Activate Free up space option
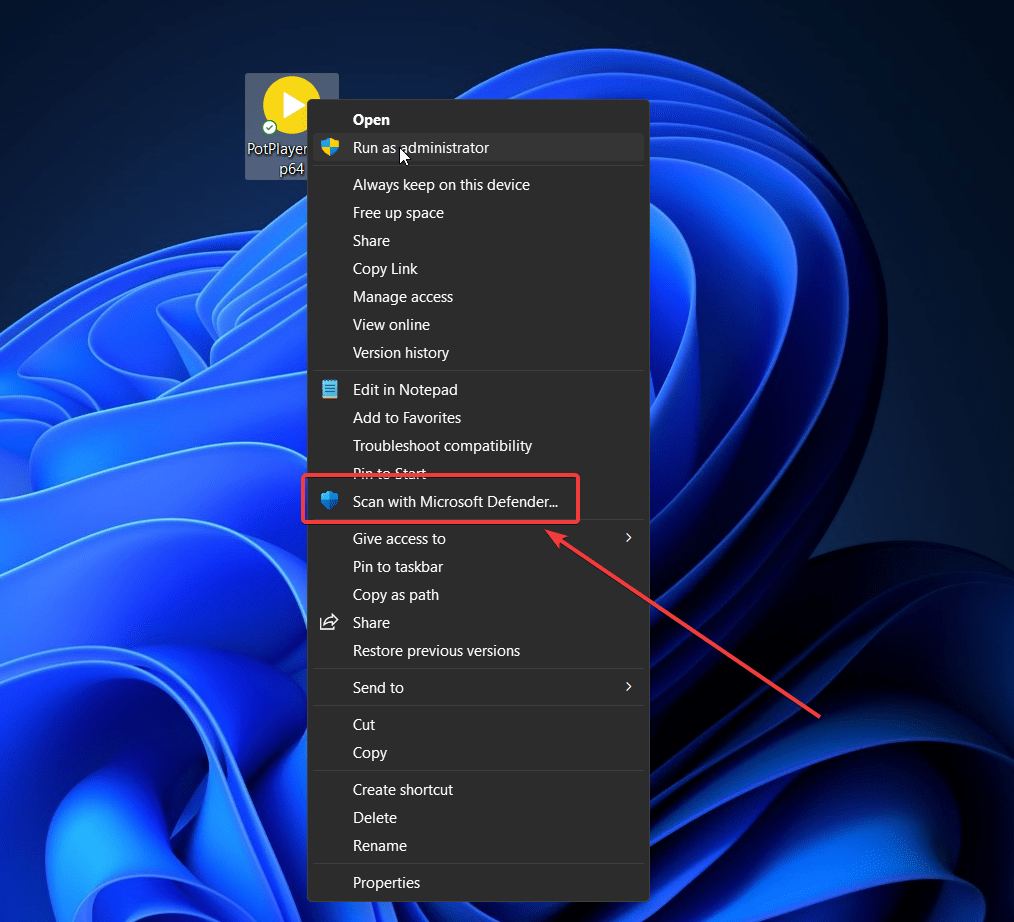 click(398, 212)
